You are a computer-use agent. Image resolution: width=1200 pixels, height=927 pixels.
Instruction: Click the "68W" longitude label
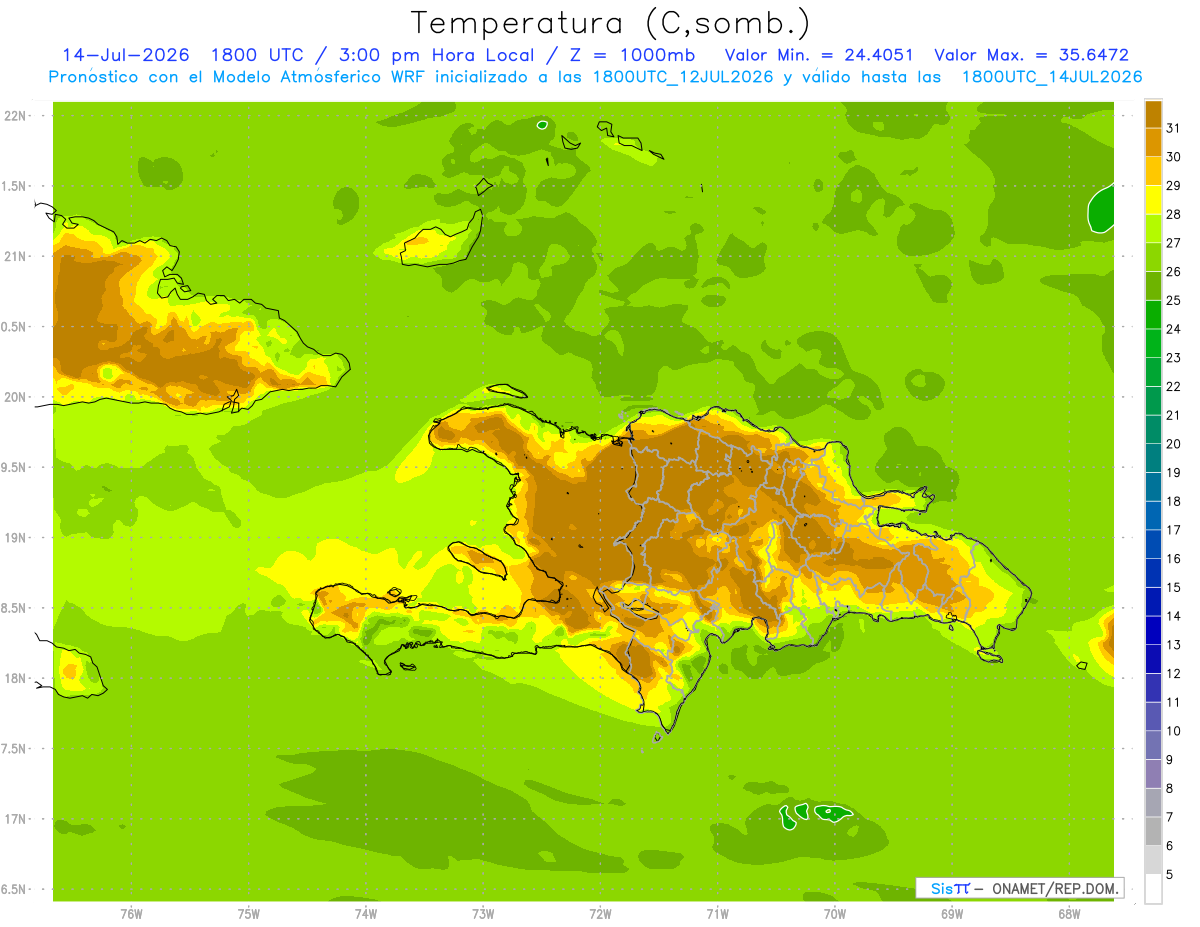1068,914
